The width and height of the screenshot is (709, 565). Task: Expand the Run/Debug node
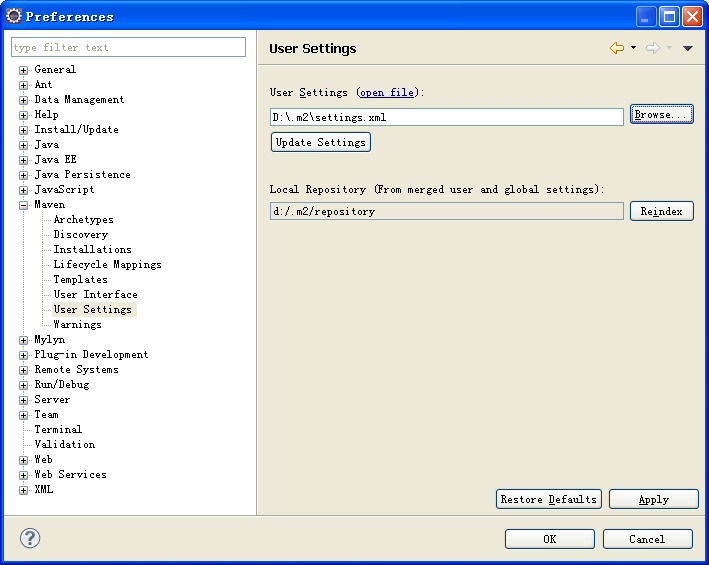click(24, 385)
